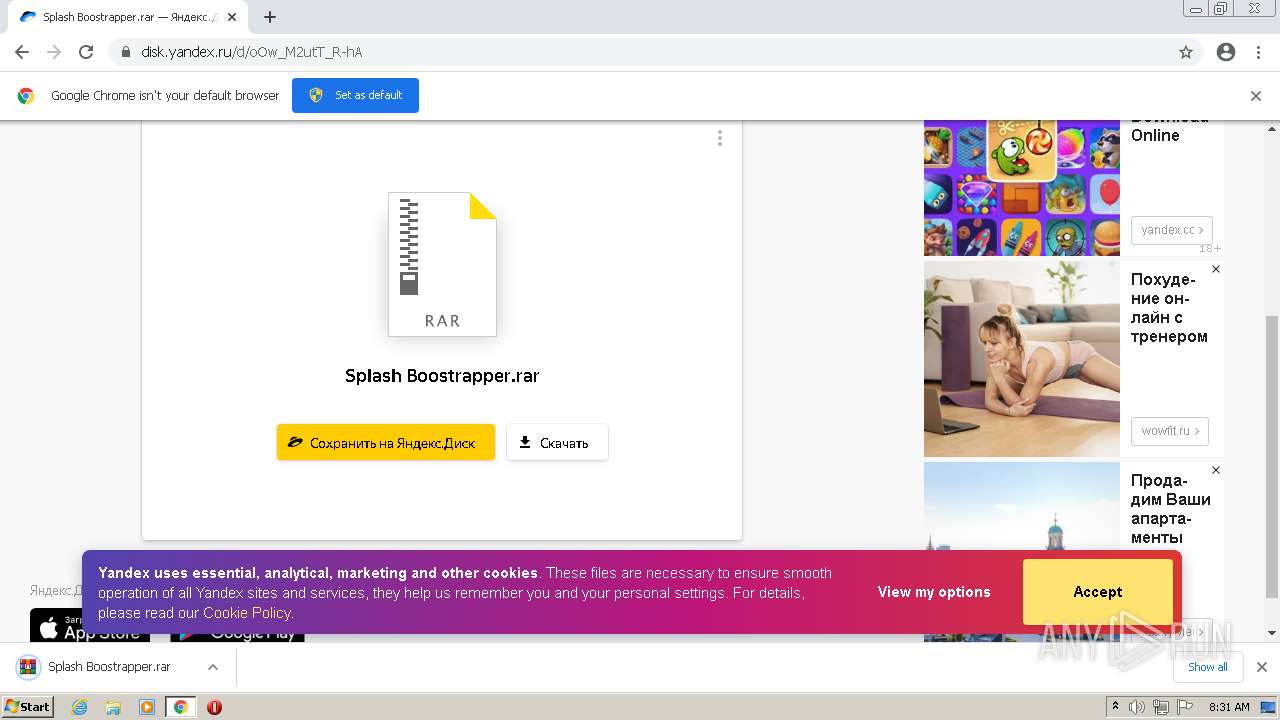The width and height of the screenshot is (1280, 720).
Task: Follow the yandex.cc ad link
Action: [x=1171, y=230]
